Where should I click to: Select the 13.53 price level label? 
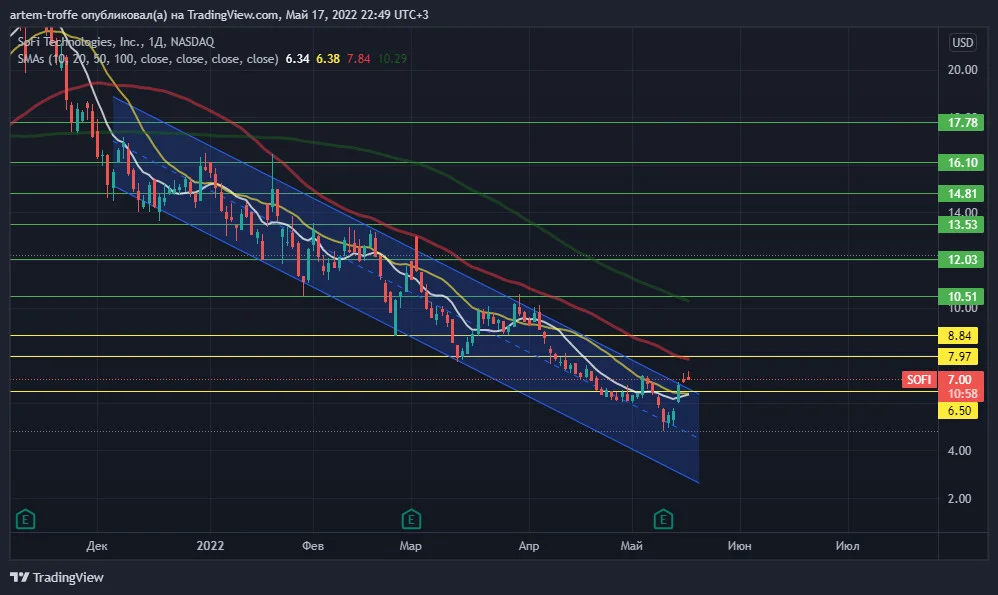961,225
